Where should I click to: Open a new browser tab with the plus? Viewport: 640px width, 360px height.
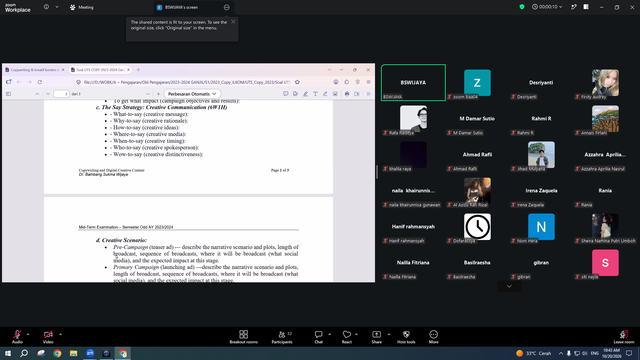click(x=138, y=70)
